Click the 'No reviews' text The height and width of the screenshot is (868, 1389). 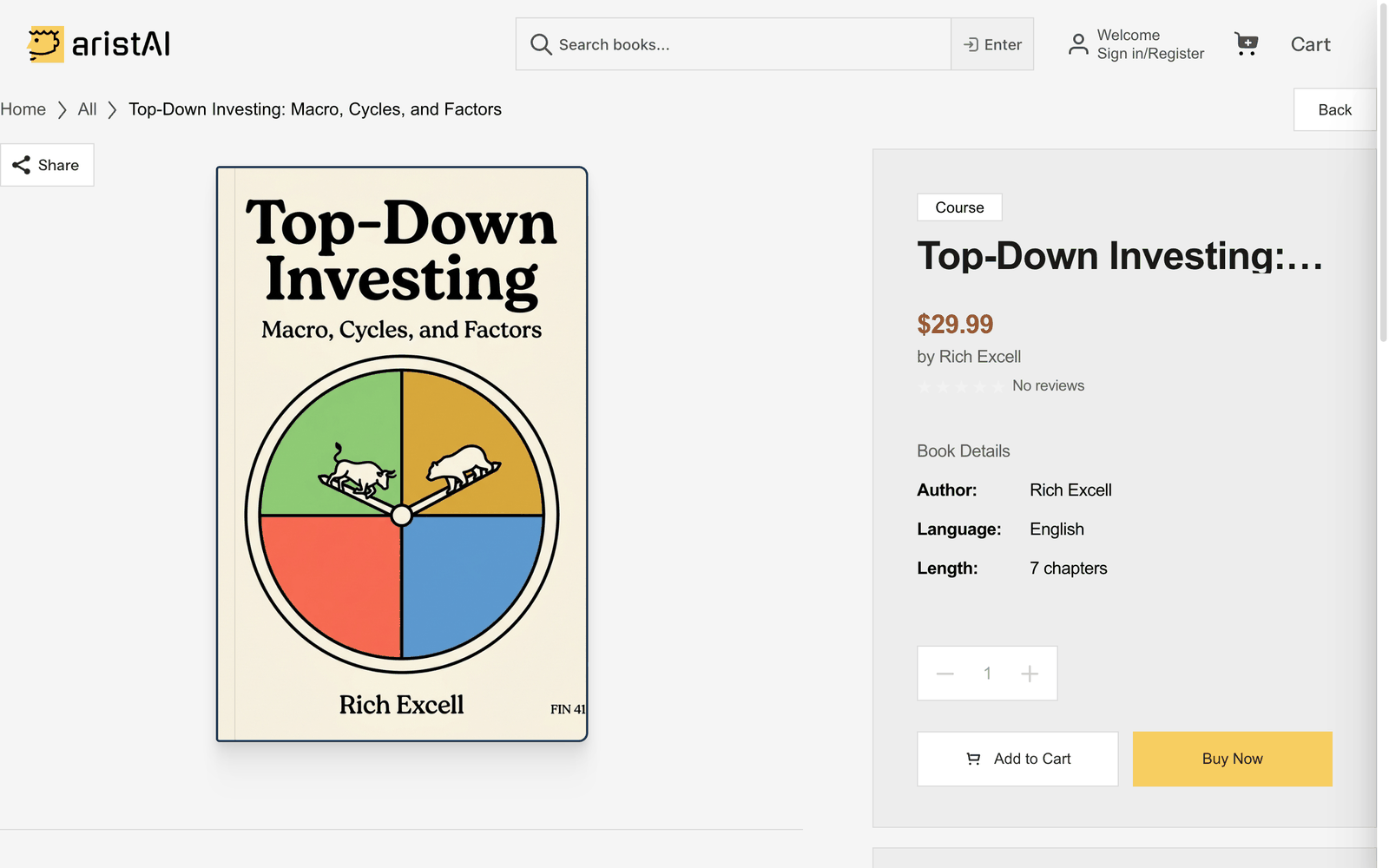click(x=1048, y=385)
